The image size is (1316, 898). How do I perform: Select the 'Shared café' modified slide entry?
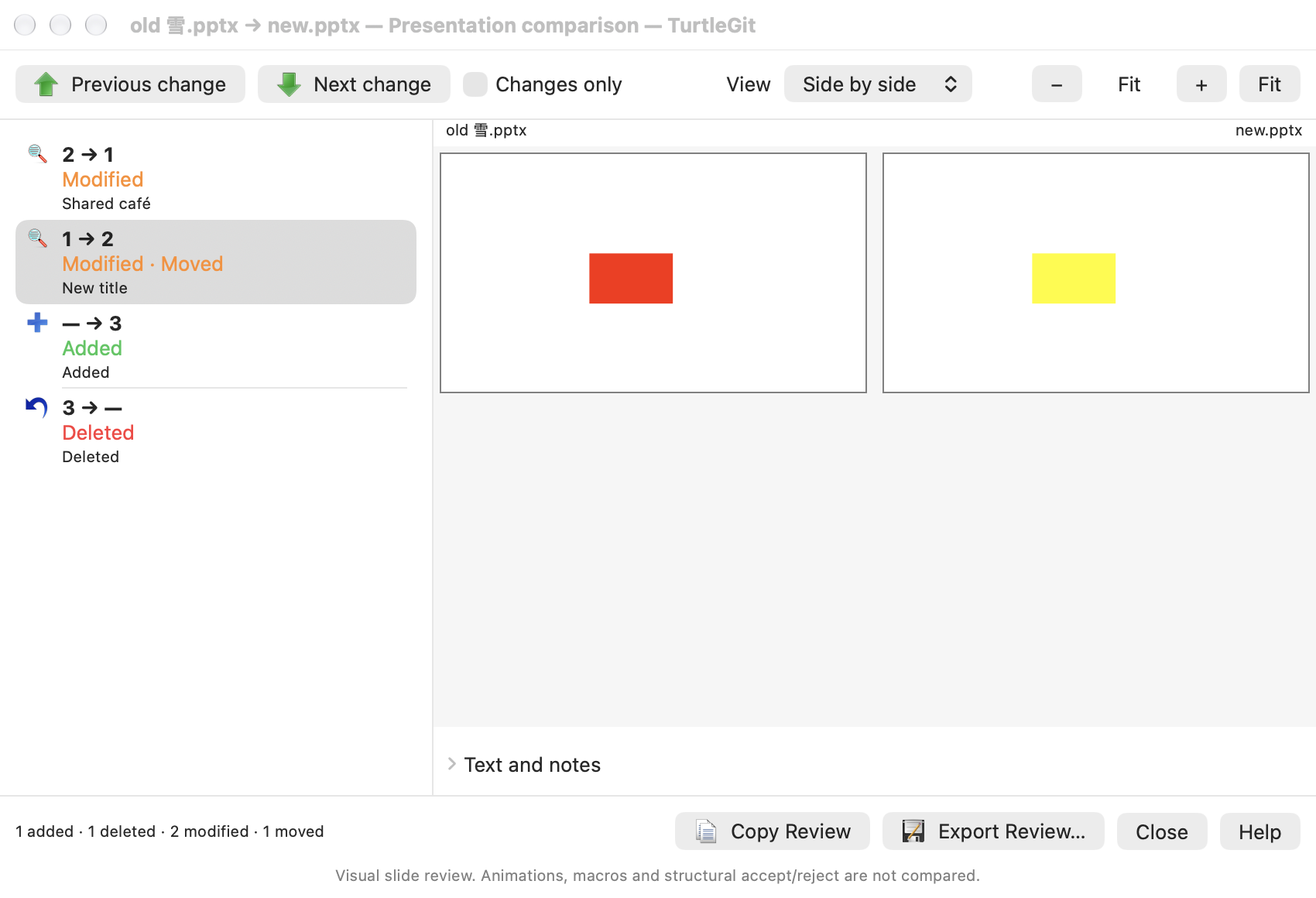point(216,178)
